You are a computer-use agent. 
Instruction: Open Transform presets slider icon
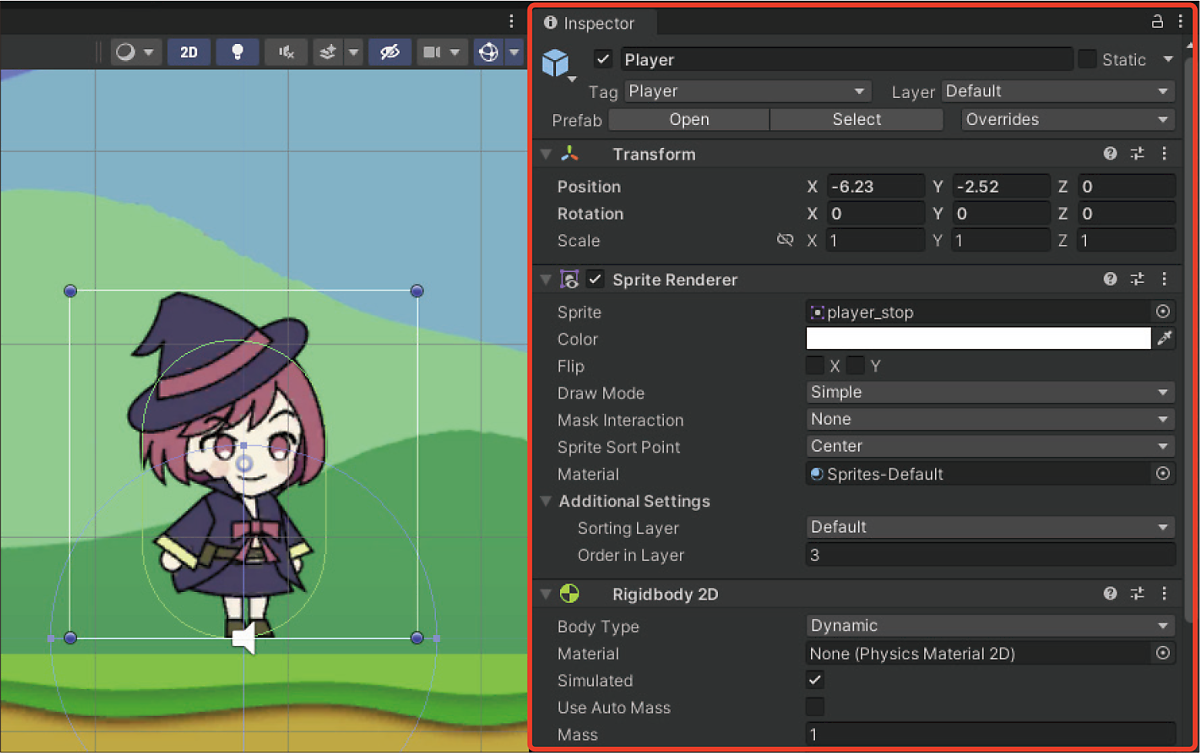pos(1137,154)
